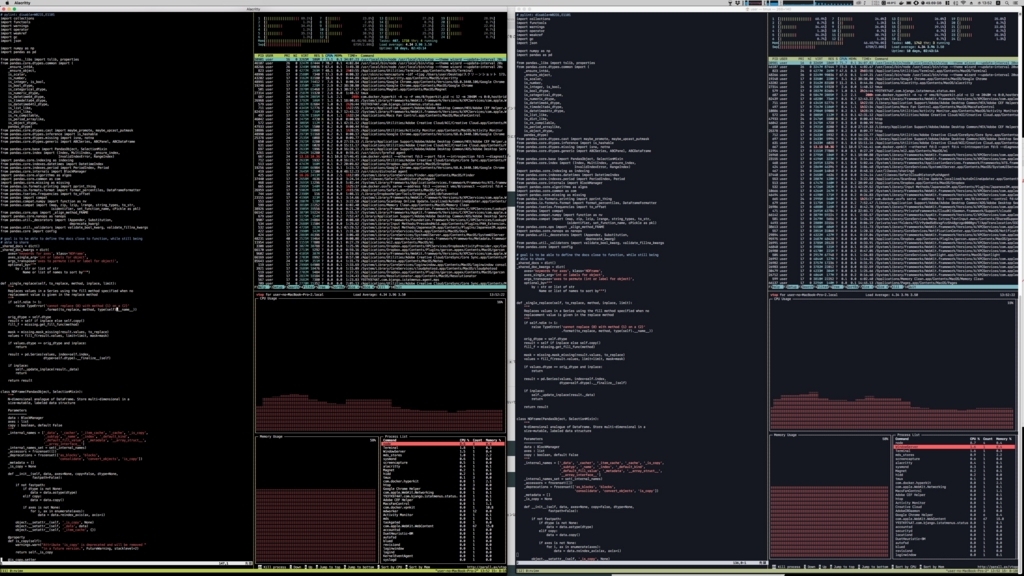Screen dimensions: 1024x576
Task: Select syslogd row in left vtop list
Action: pos(443,560)
